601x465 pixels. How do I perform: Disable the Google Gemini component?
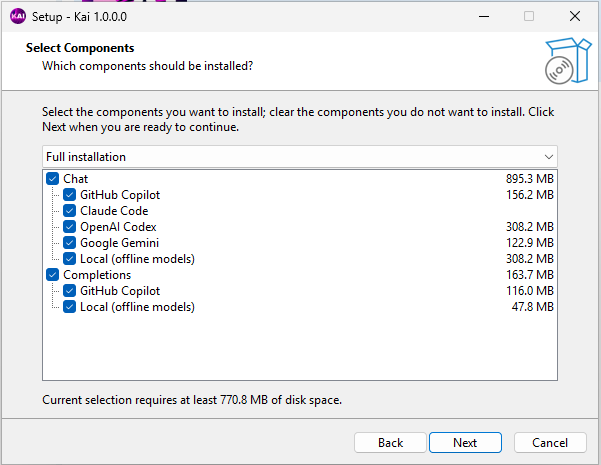coord(69,243)
